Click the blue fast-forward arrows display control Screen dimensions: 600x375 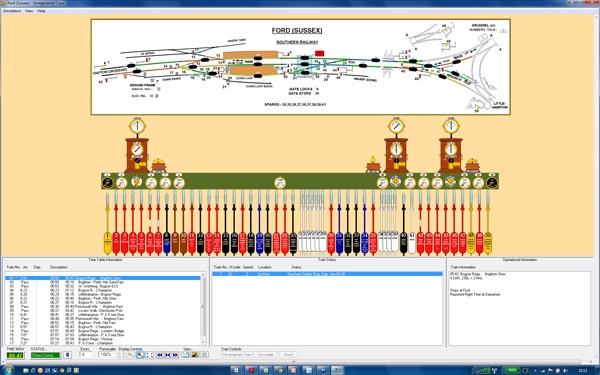(x=175, y=355)
